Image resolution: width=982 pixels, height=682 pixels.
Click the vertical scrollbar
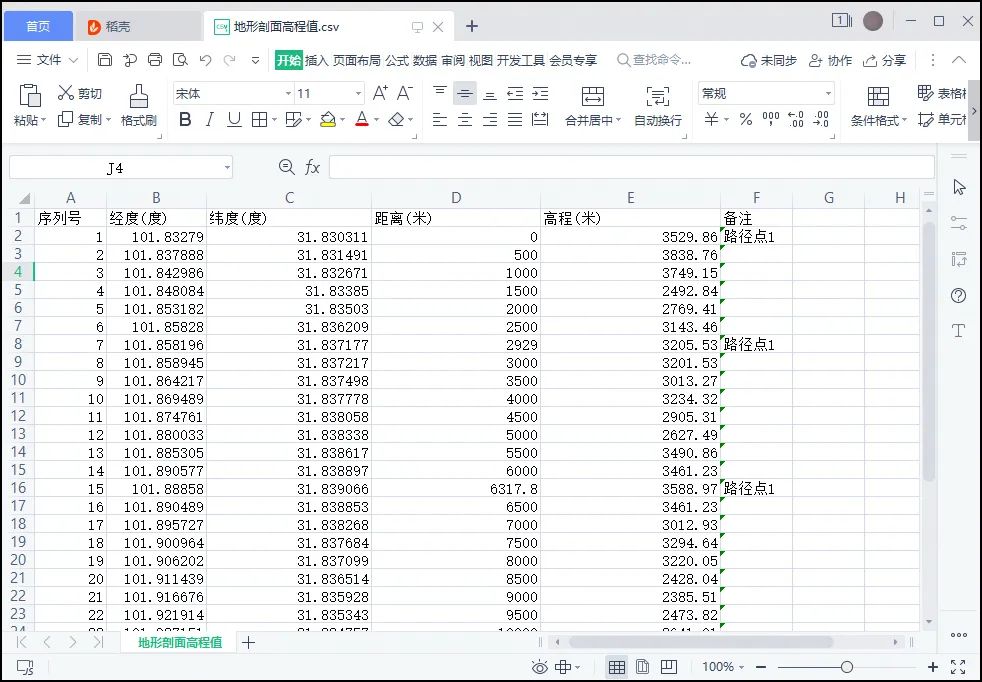pyautogui.click(x=929, y=351)
